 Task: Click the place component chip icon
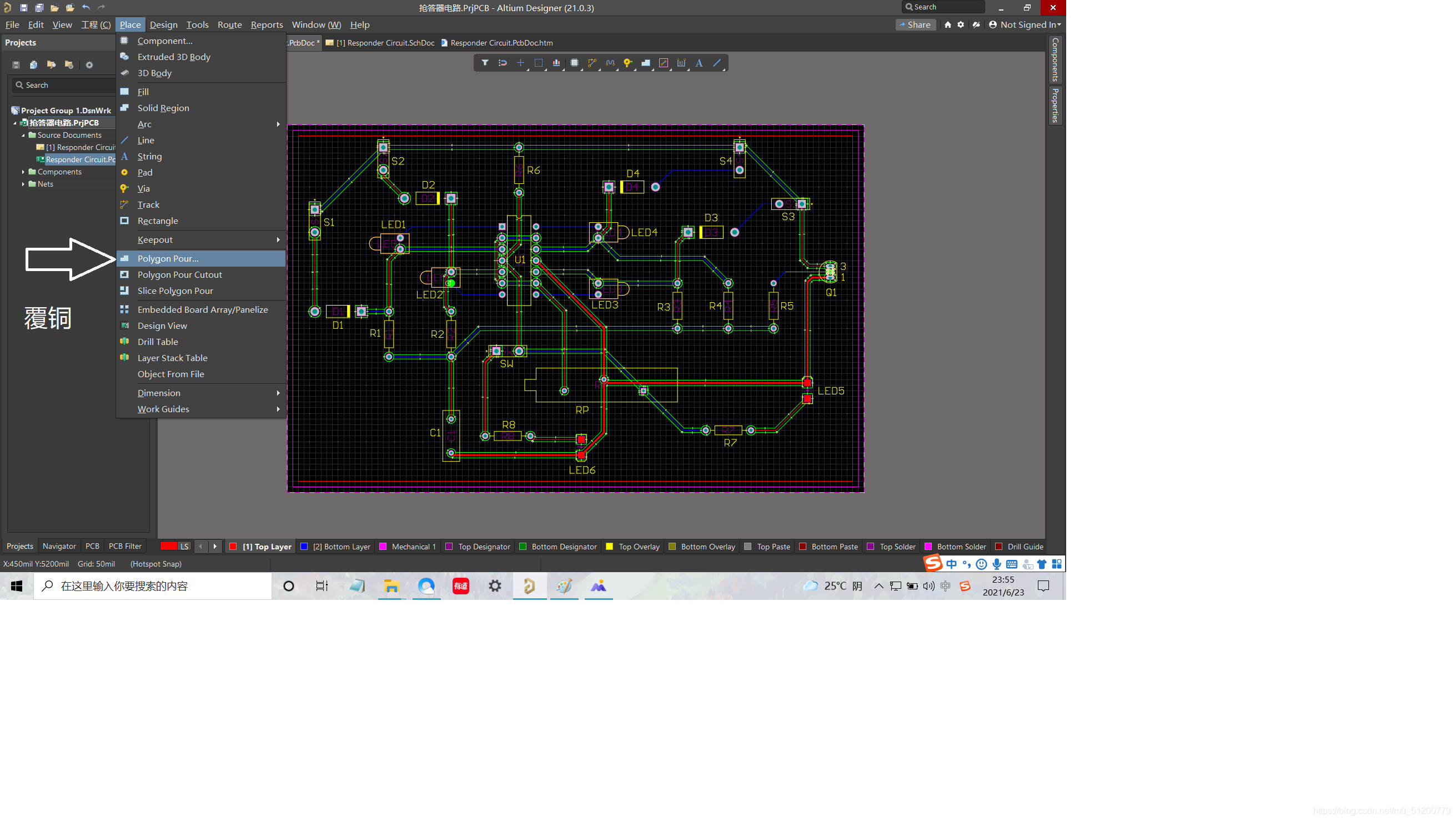pyautogui.click(x=574, y=63)
